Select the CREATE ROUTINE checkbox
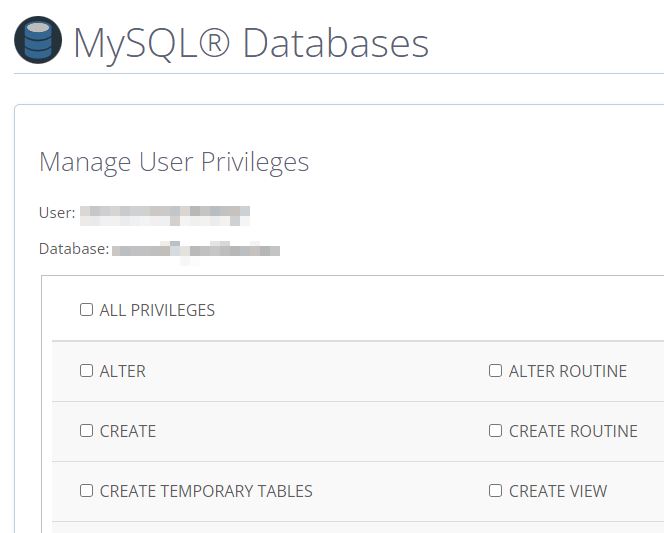Image resolution: width=664 pixels, height=533 pixels. [x=495, y=431]
